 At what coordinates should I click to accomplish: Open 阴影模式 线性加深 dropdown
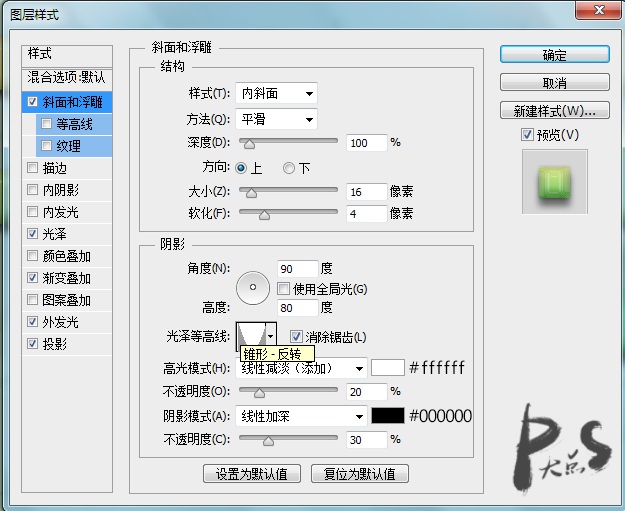pyautogui.click(x=301, y=417)
